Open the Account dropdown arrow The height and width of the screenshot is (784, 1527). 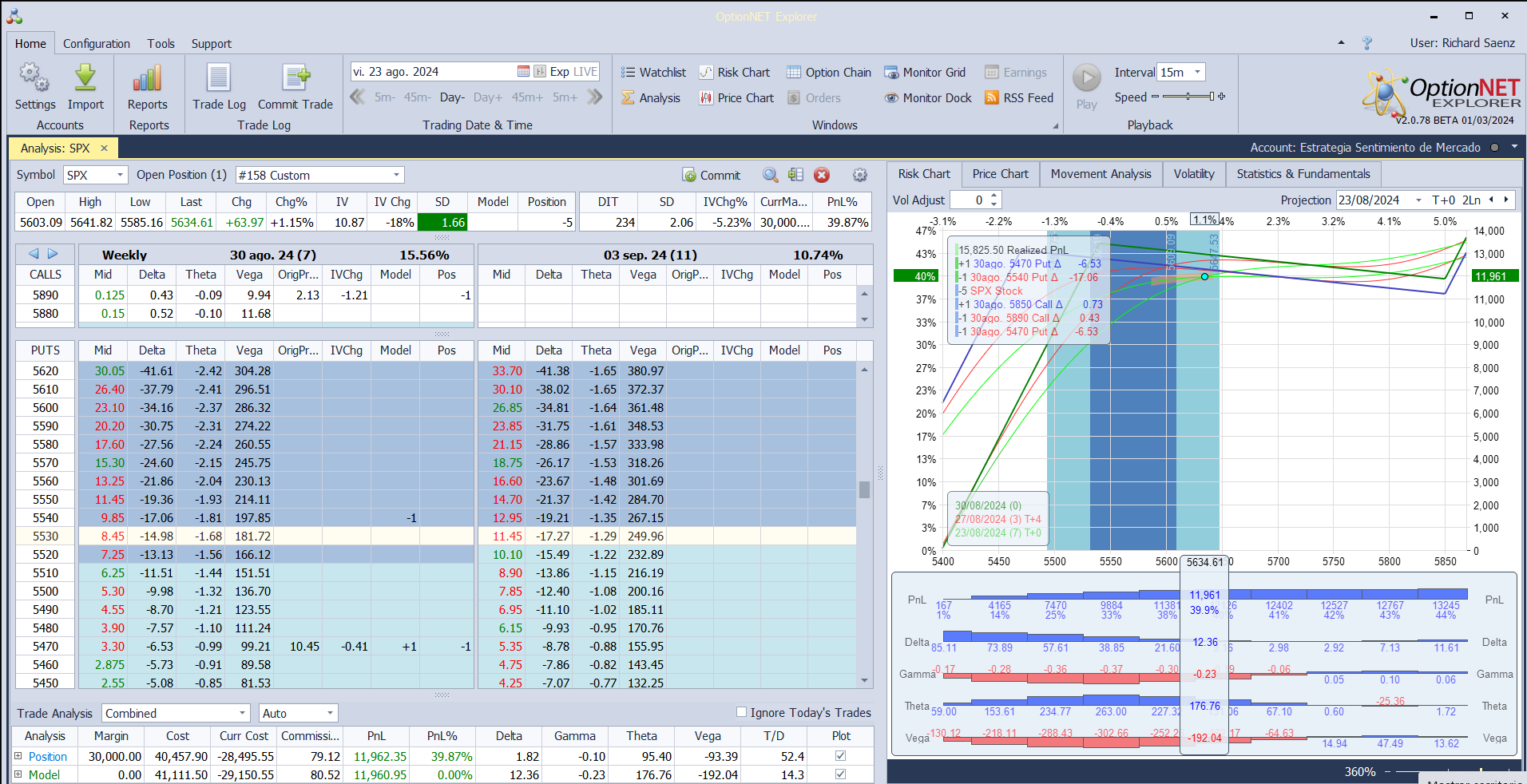pyautogui.click(x=1514, y=147)
